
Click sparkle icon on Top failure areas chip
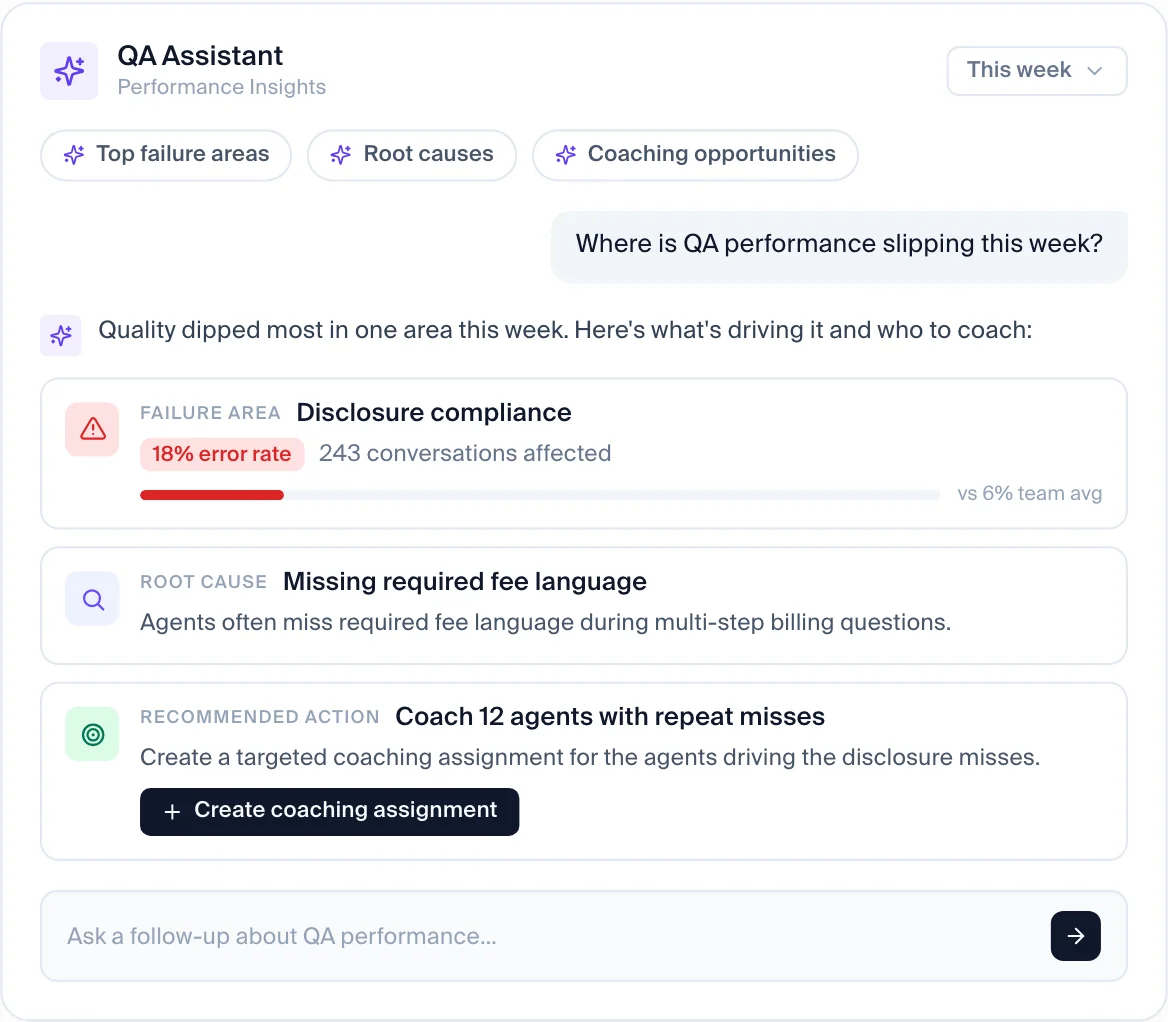(74, 154)
